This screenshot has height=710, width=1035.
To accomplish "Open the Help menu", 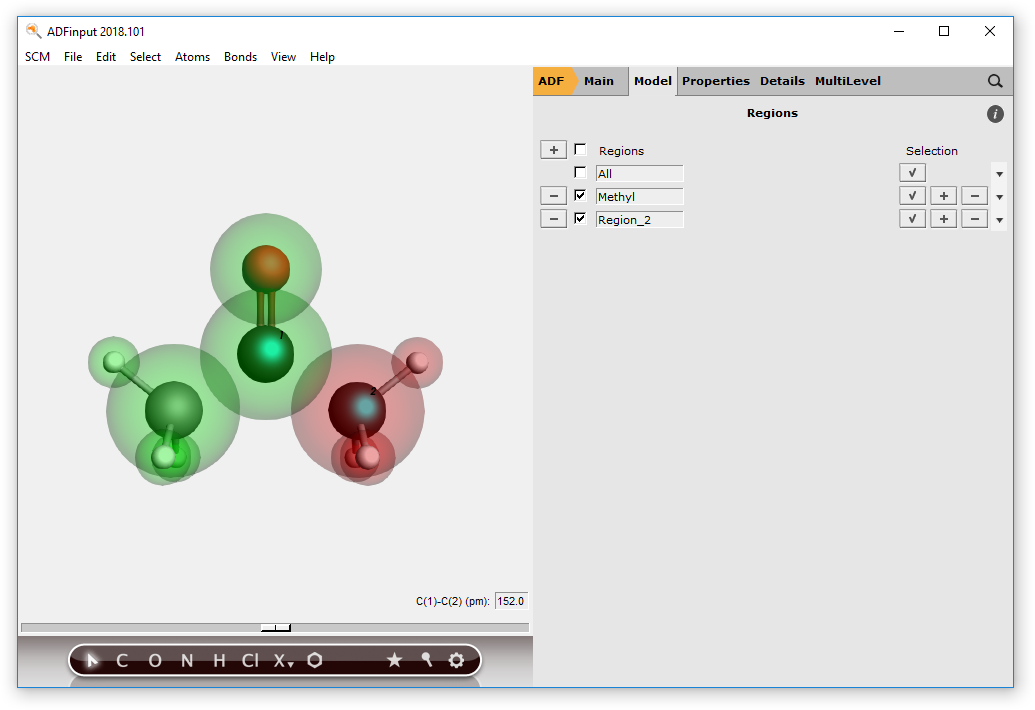I will click(x=322, y=57).
